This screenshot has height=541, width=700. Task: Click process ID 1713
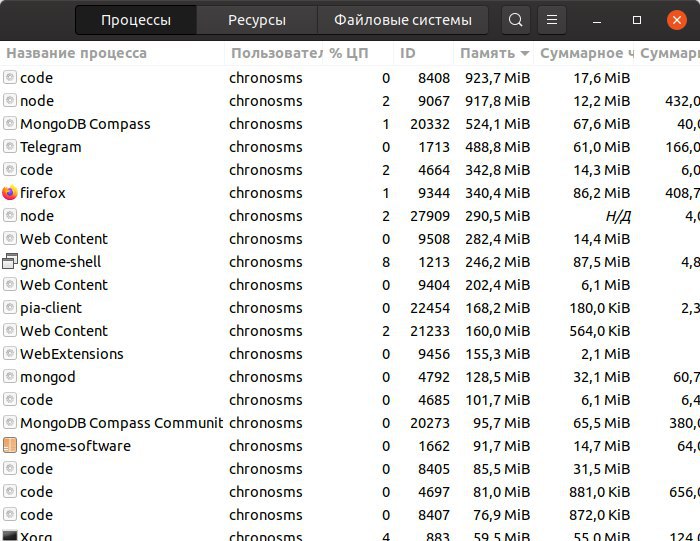tap(434, 147)
